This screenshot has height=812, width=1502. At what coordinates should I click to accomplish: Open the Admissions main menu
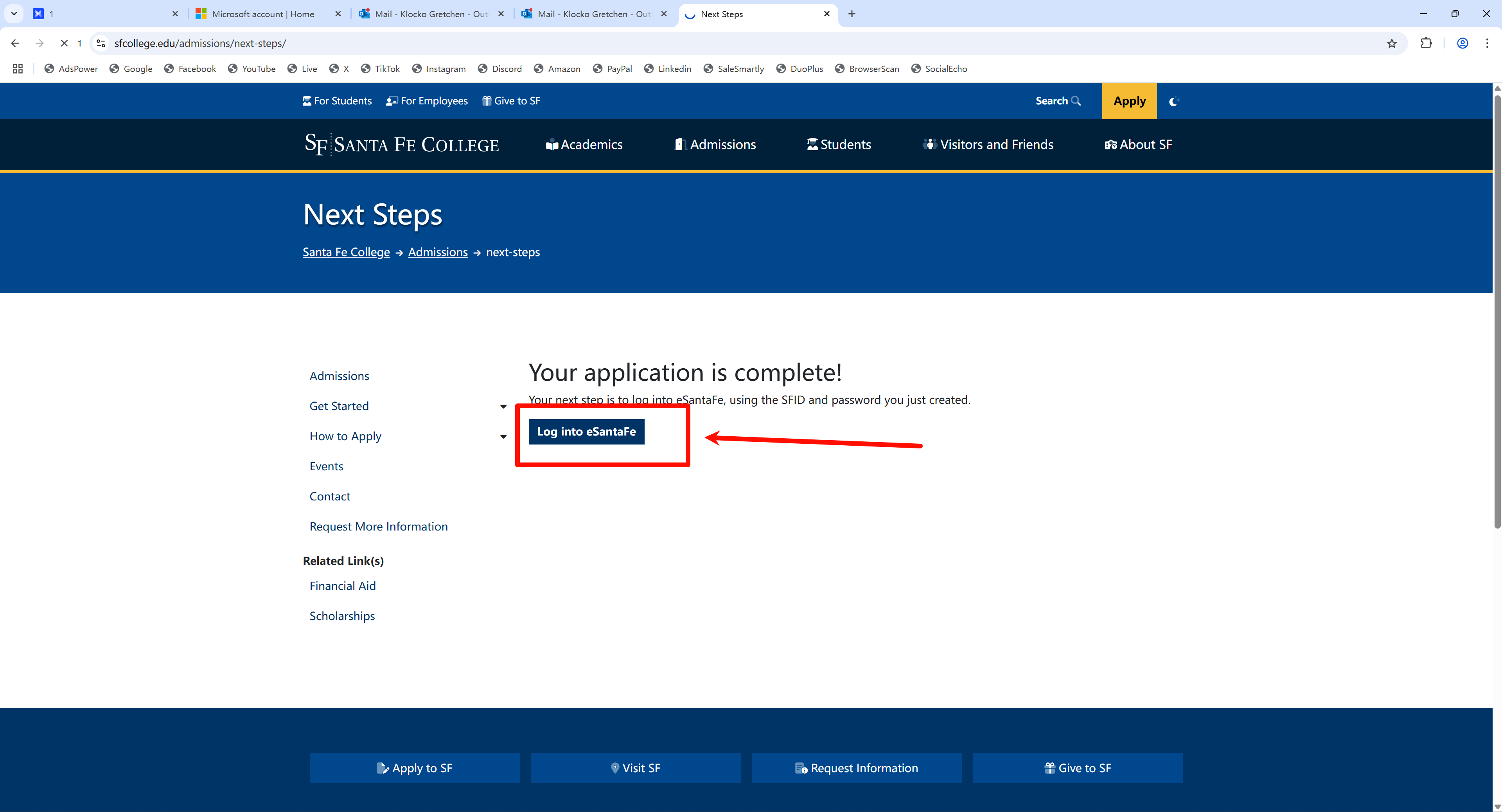pos(715,145)
